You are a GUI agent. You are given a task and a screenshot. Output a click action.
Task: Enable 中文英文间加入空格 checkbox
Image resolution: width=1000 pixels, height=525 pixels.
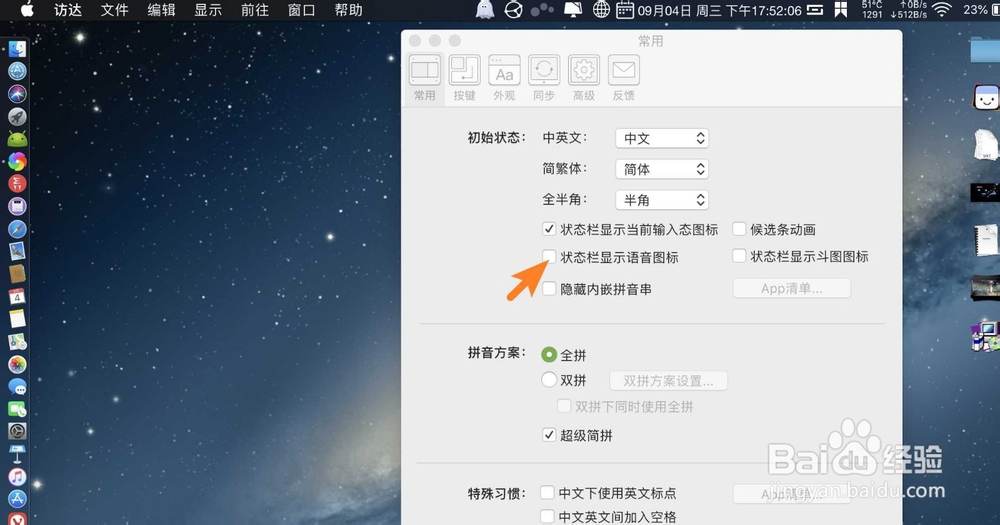click(x=547, y=516)
